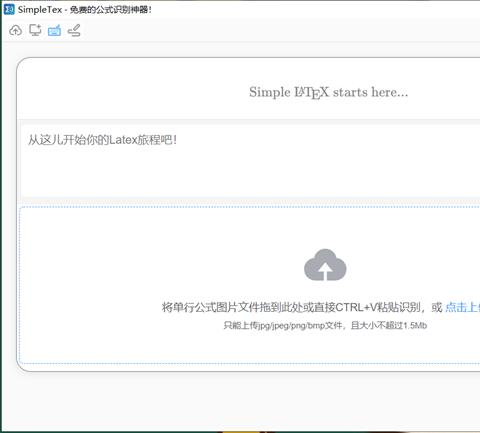
Task: Click the text 只能上传jpg/jpeg/png/bmp文件
Action: (x=283, y=325)
